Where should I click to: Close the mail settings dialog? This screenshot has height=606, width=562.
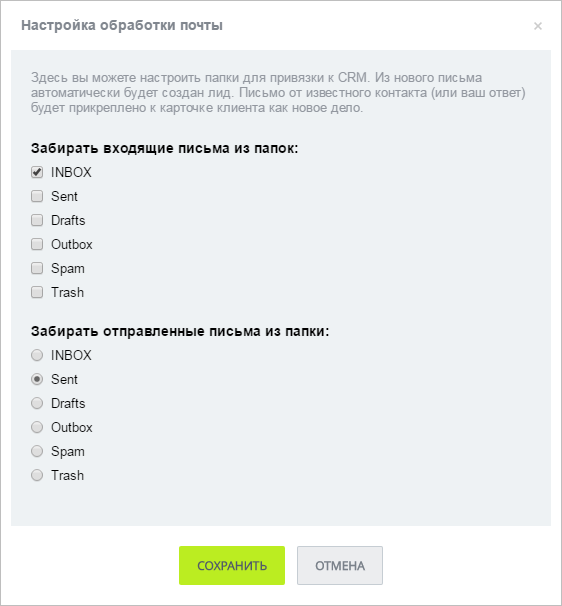[x=538, y=26]
